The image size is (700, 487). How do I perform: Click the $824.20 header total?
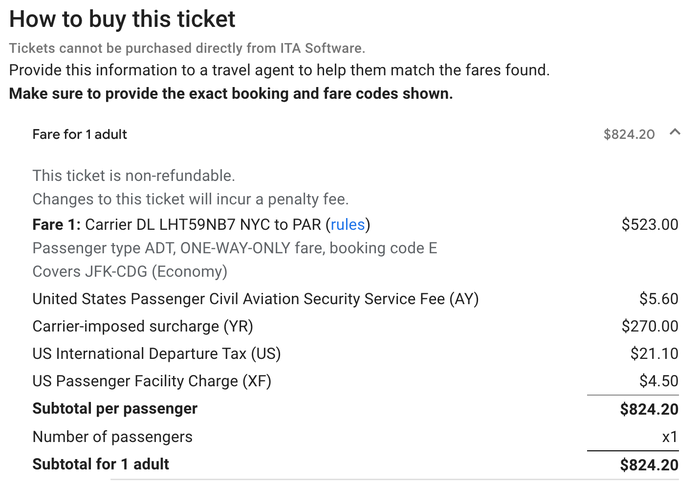tap(629, 134)
